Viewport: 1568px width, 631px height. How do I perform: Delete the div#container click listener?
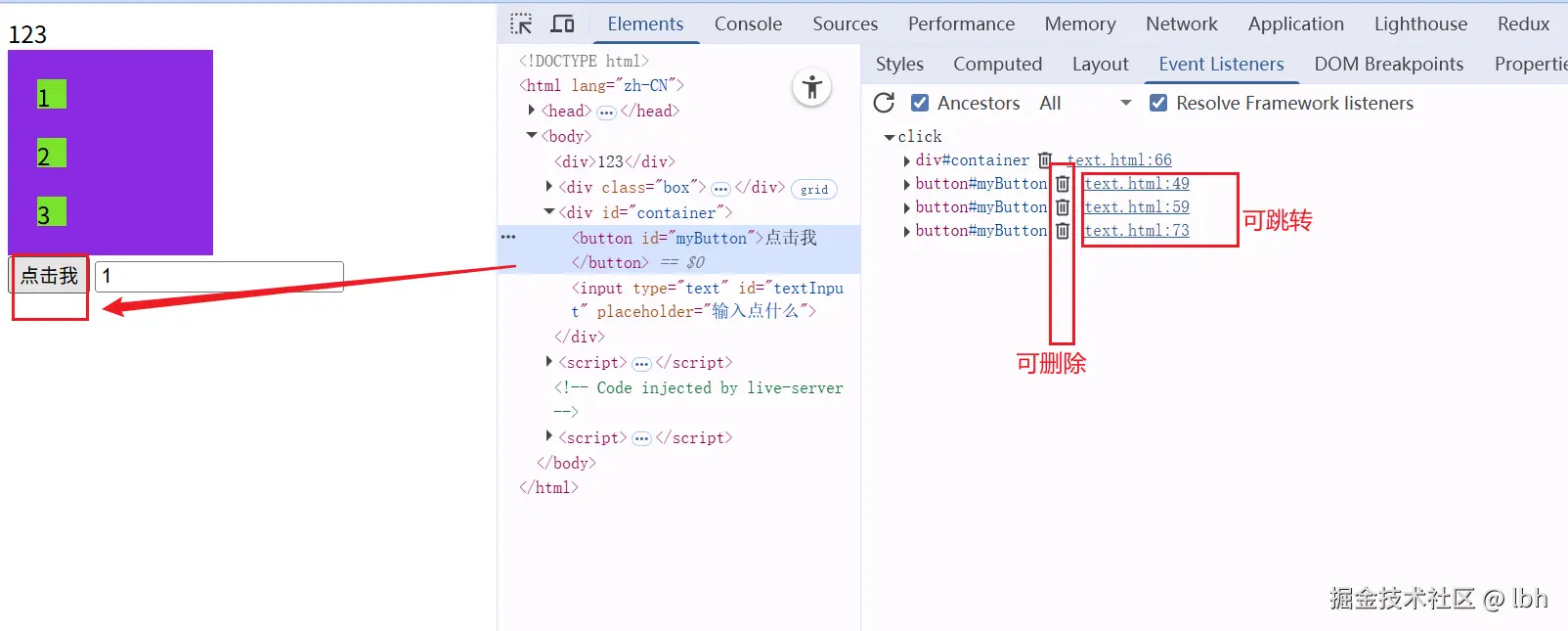click(x=1045, y=159)
